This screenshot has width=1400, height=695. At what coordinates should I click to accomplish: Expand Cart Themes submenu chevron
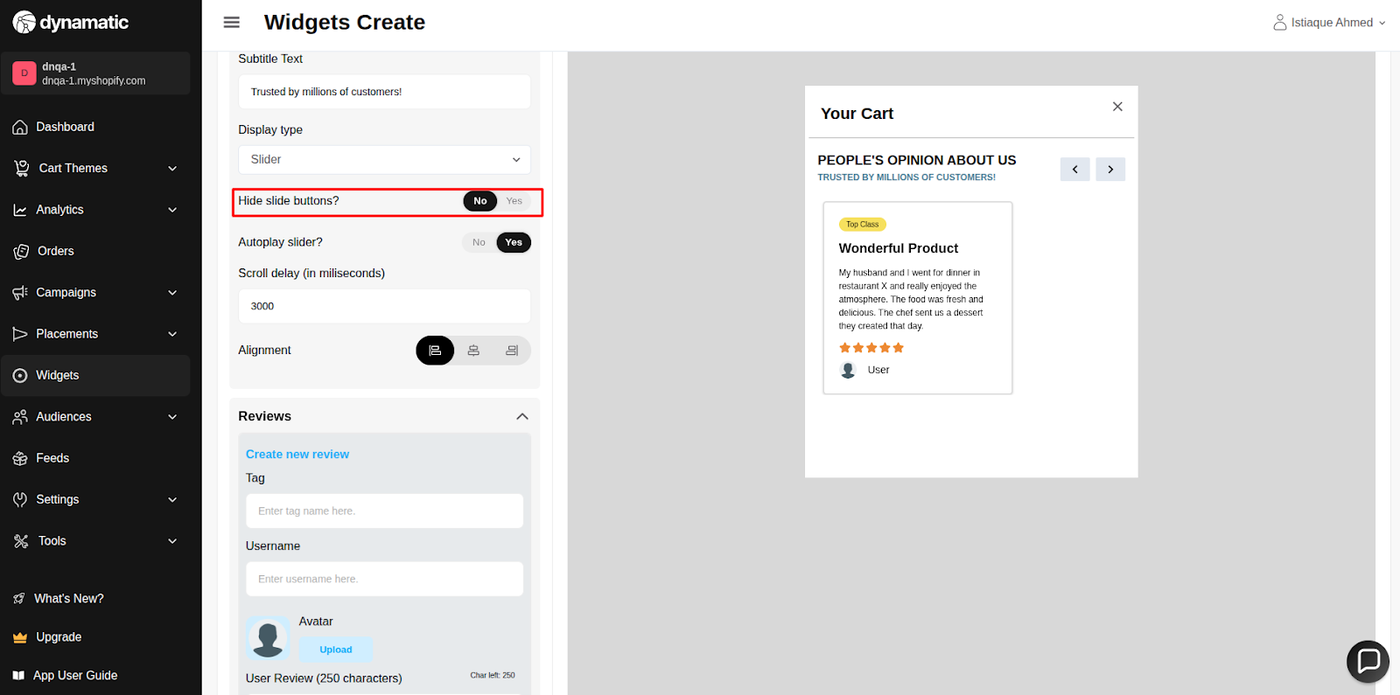[172, 168]
